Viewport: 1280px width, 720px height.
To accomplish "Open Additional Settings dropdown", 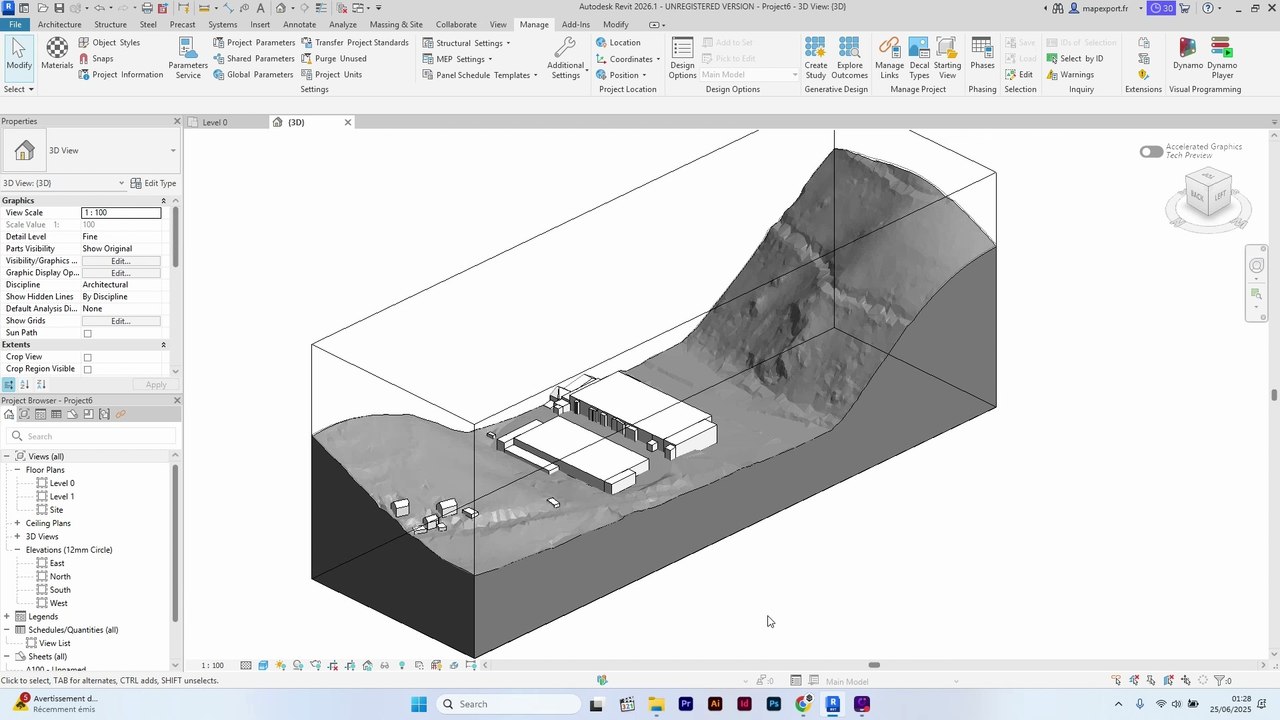I will click(x=566, y=59).
